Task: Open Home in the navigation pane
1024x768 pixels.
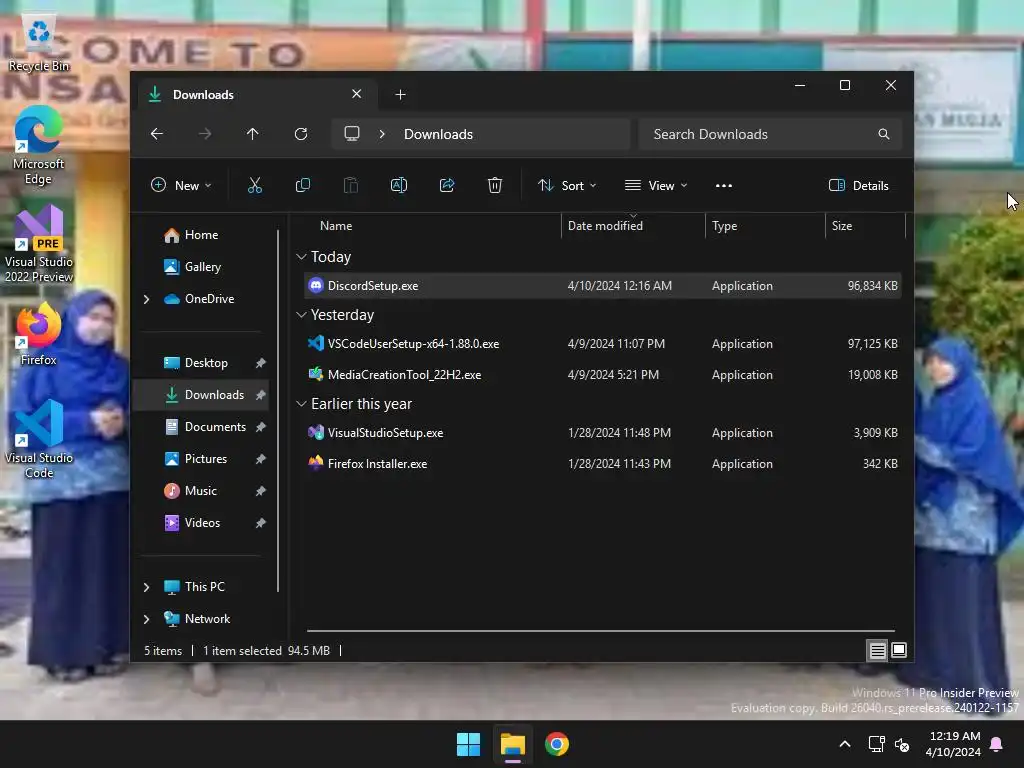Action: coord(200,235)
